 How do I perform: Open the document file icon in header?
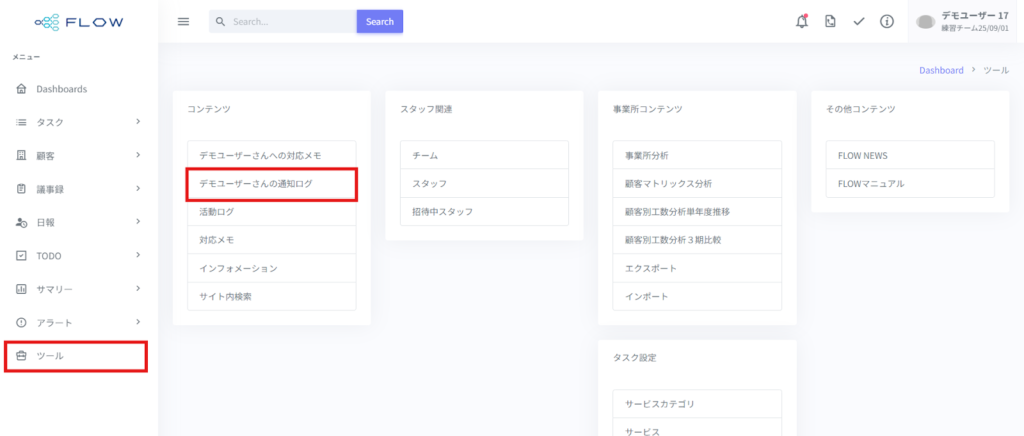click(x=830, y=22)
